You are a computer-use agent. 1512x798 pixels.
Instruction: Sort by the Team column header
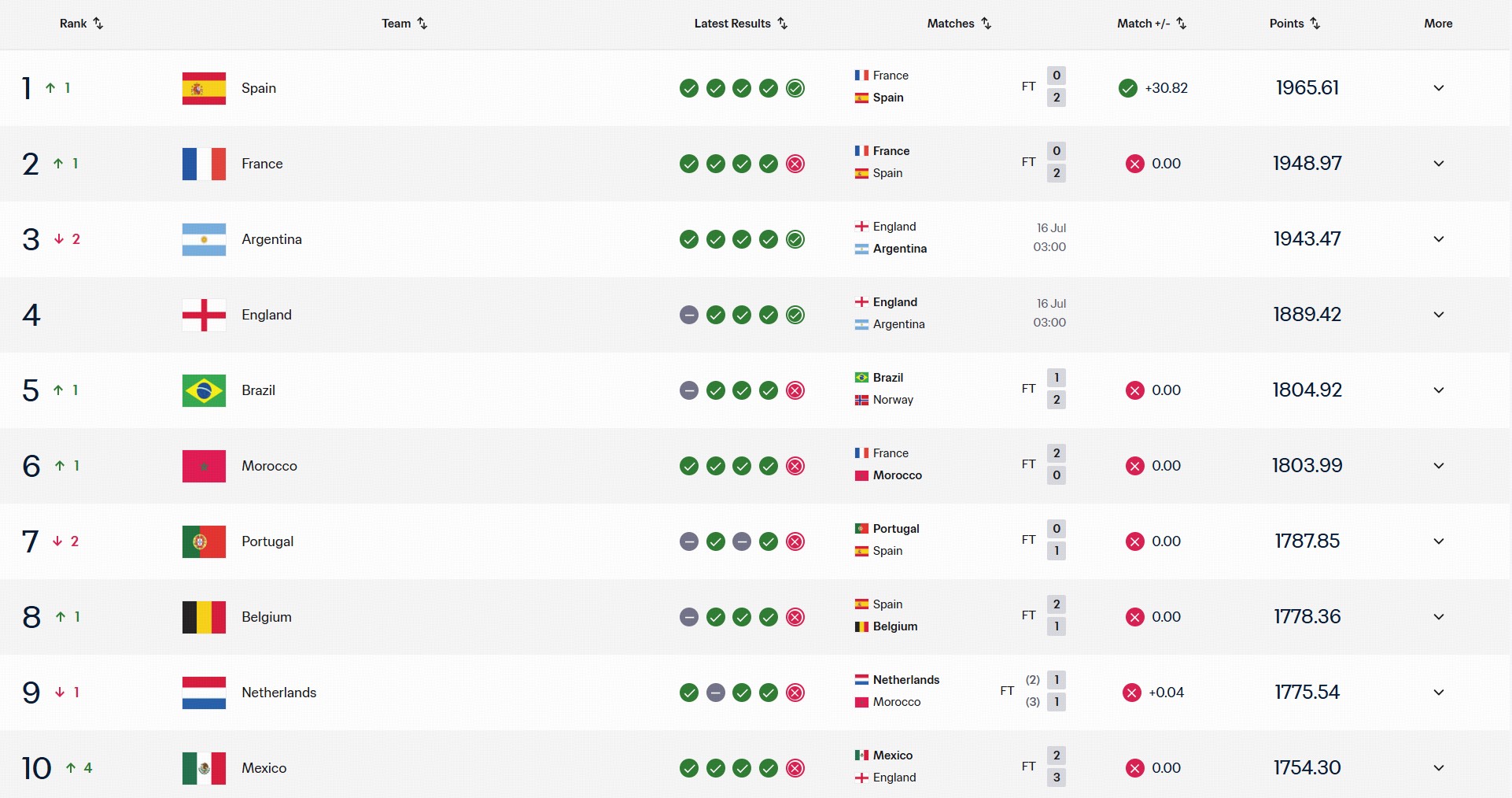pyautogui.click(x=404, y=24)
